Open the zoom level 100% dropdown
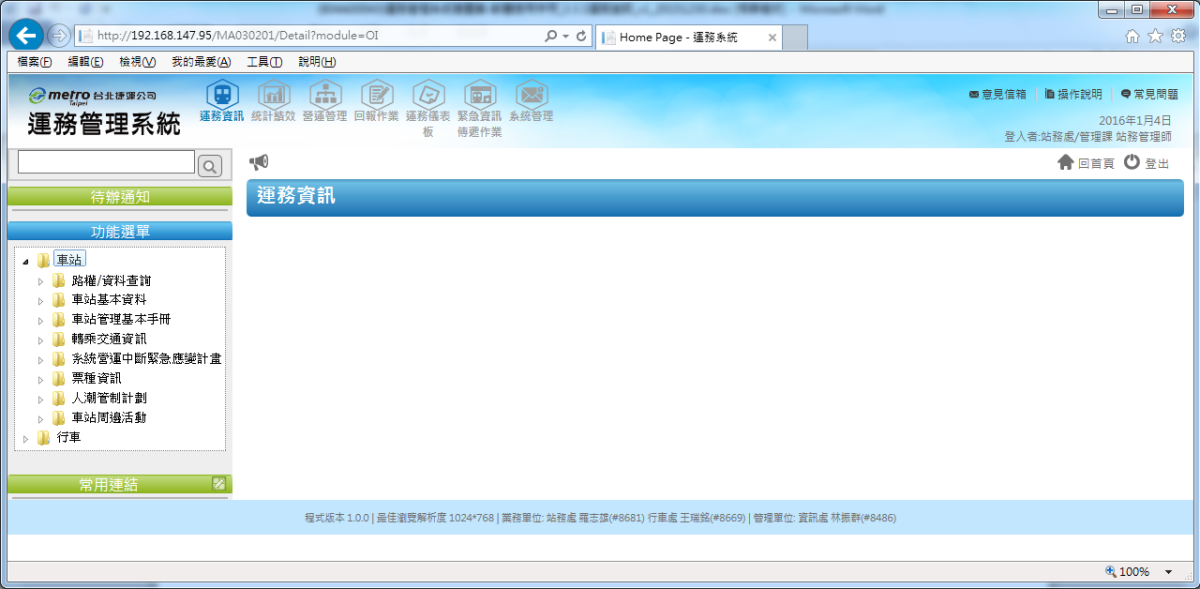Image resolution: width=1200 pixels, height=589 pixels. click(x=1168, y=572)
